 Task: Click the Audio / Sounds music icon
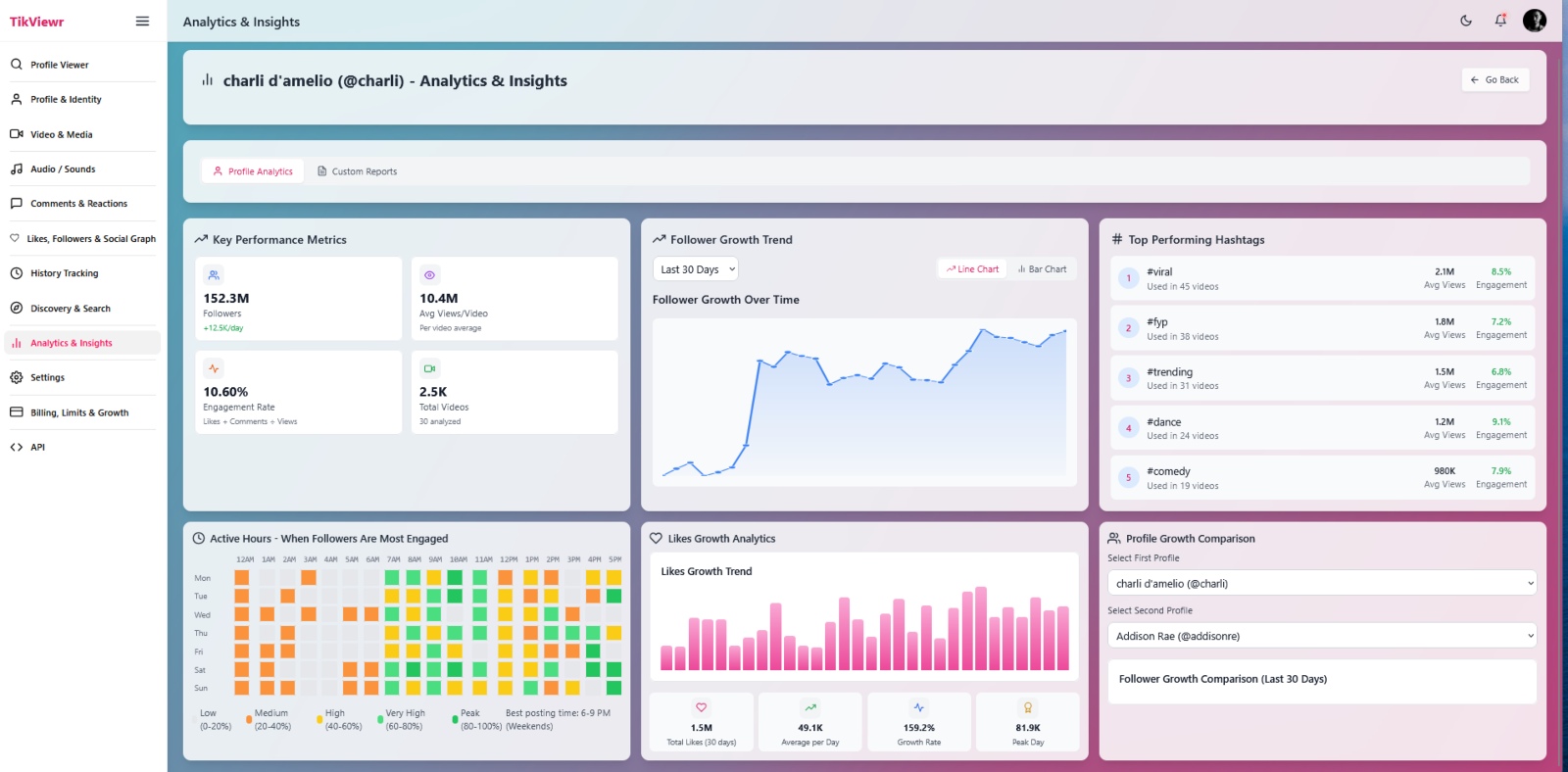17,169
